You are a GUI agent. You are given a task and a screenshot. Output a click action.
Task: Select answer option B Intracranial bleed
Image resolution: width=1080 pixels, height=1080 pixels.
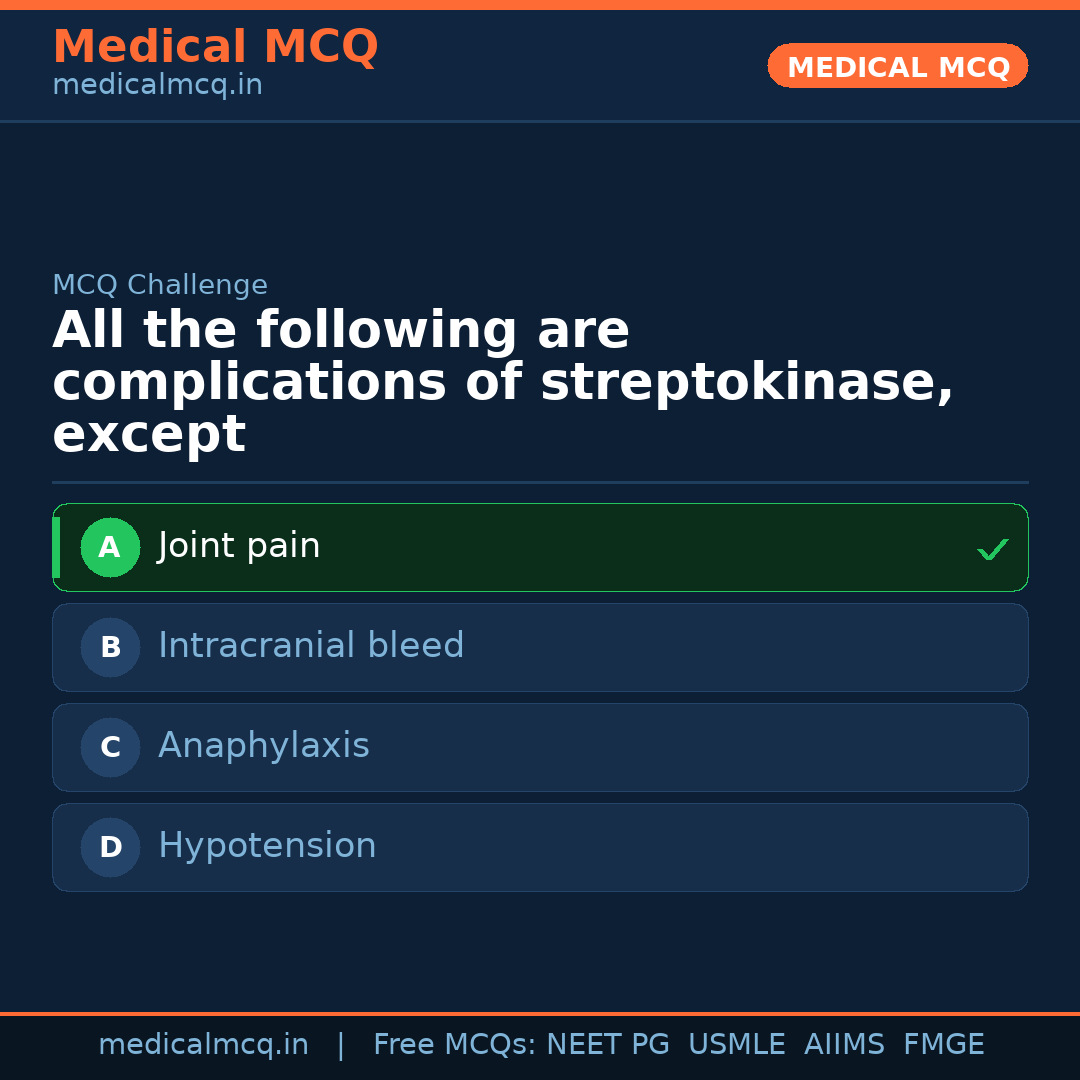(x=540, y=647)
